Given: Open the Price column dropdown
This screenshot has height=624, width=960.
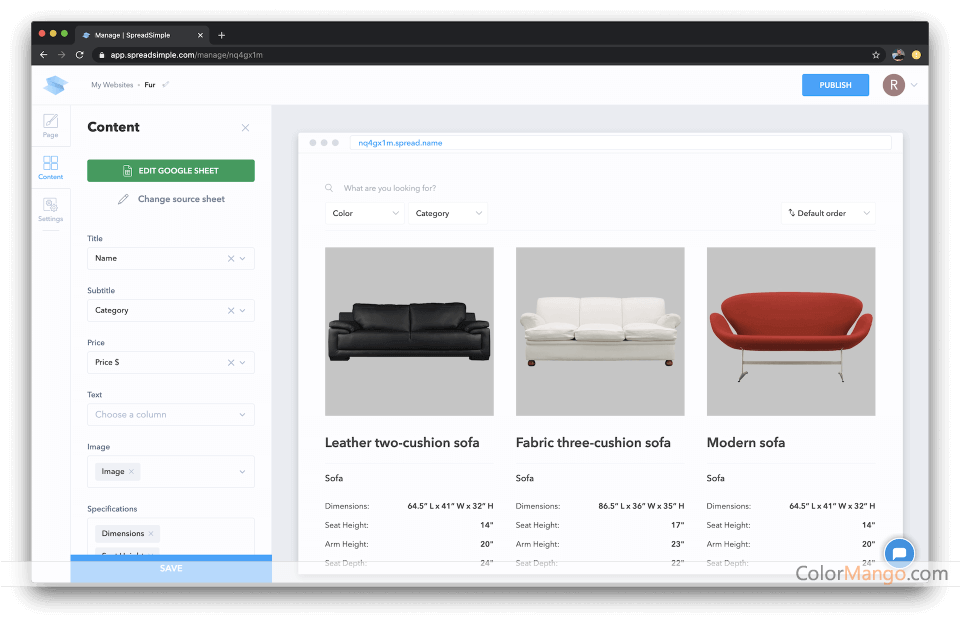Looking at the screenshot, I should (x=242, y=363).
